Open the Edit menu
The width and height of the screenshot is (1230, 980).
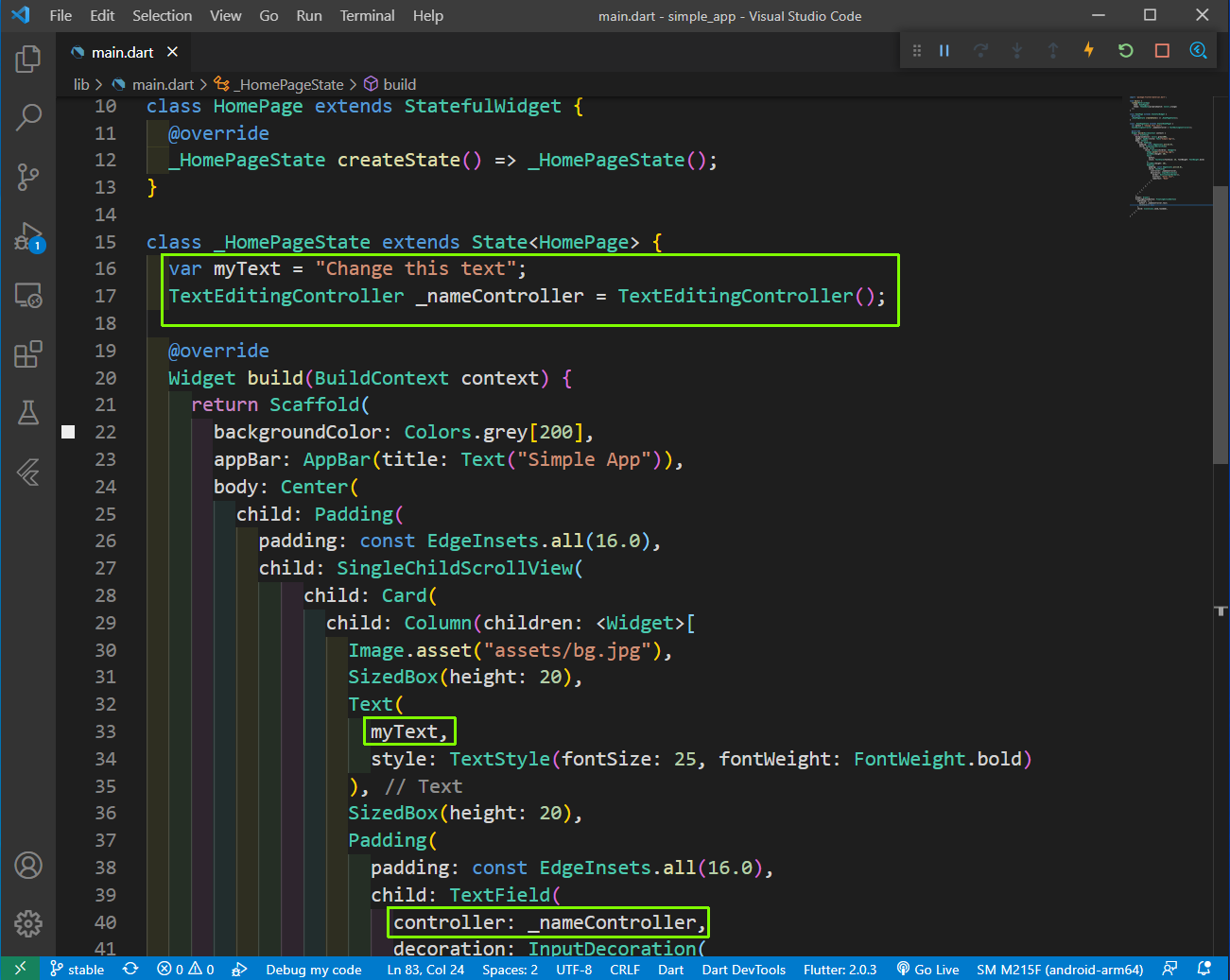pyautogui.click(x=102, y=16)
